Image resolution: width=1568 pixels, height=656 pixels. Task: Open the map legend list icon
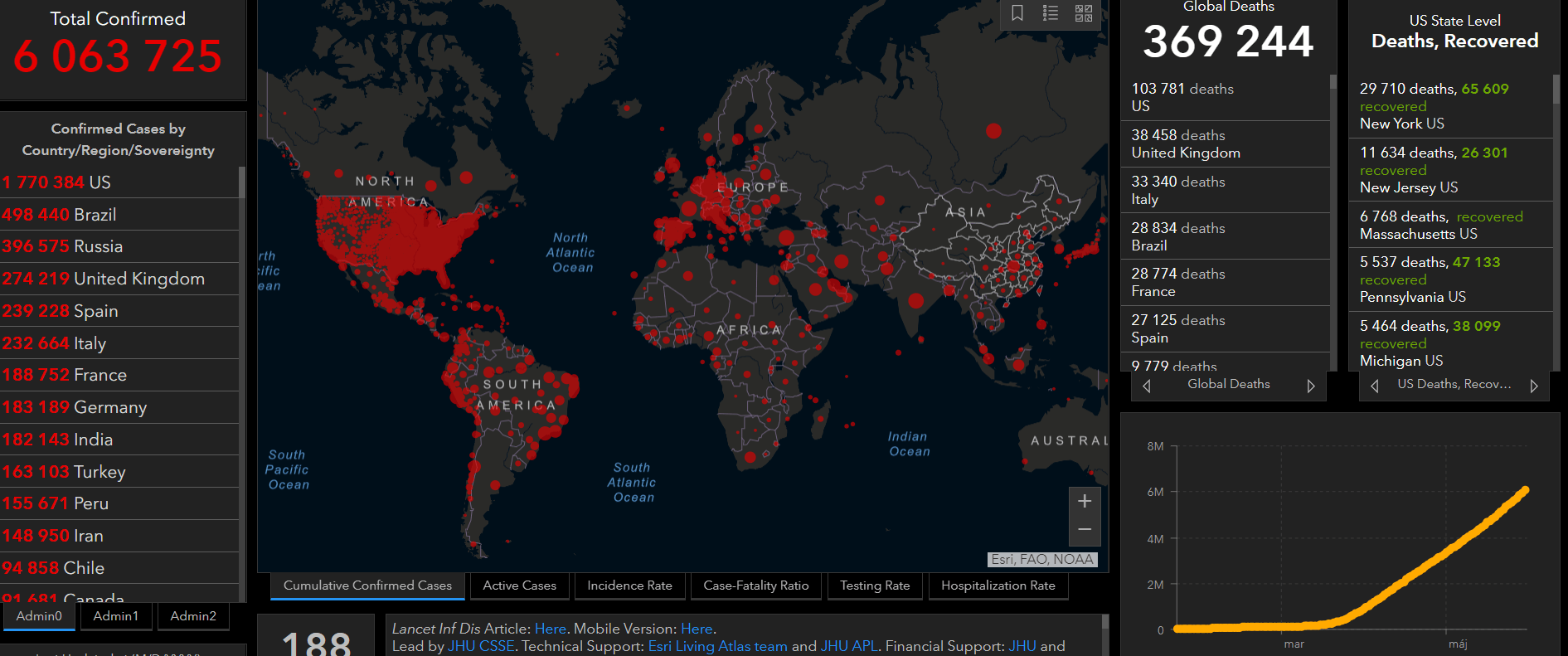click(1051, 13)
